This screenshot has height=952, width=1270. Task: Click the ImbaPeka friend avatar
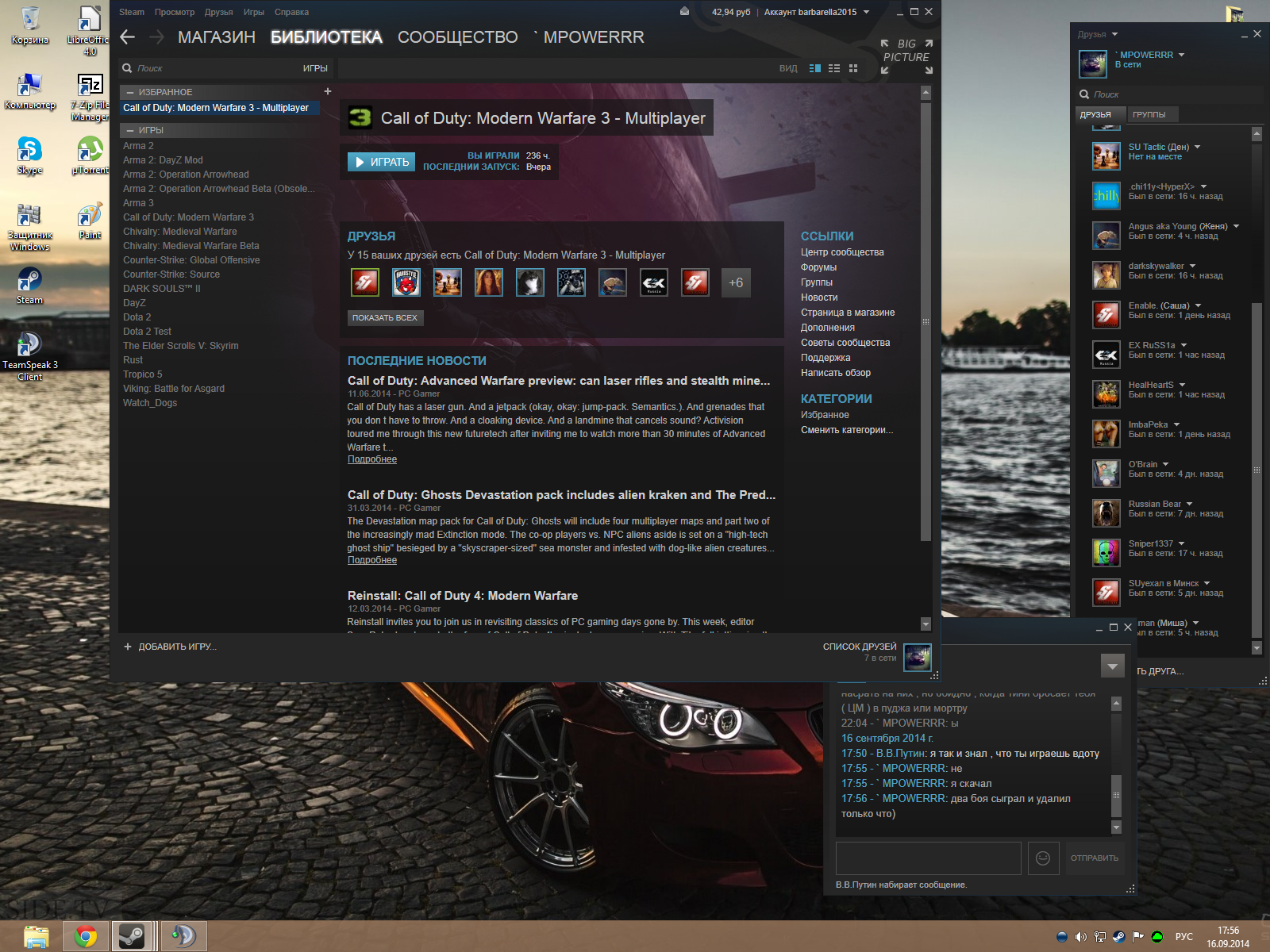pyautogui.click(x=1106, y=434)
